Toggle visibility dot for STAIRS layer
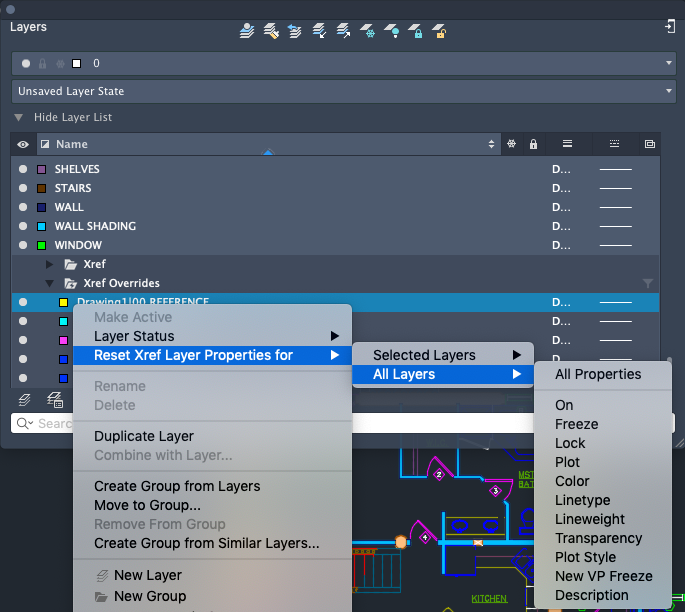Screen dimensions: 685x612 [x=23, y=188]
